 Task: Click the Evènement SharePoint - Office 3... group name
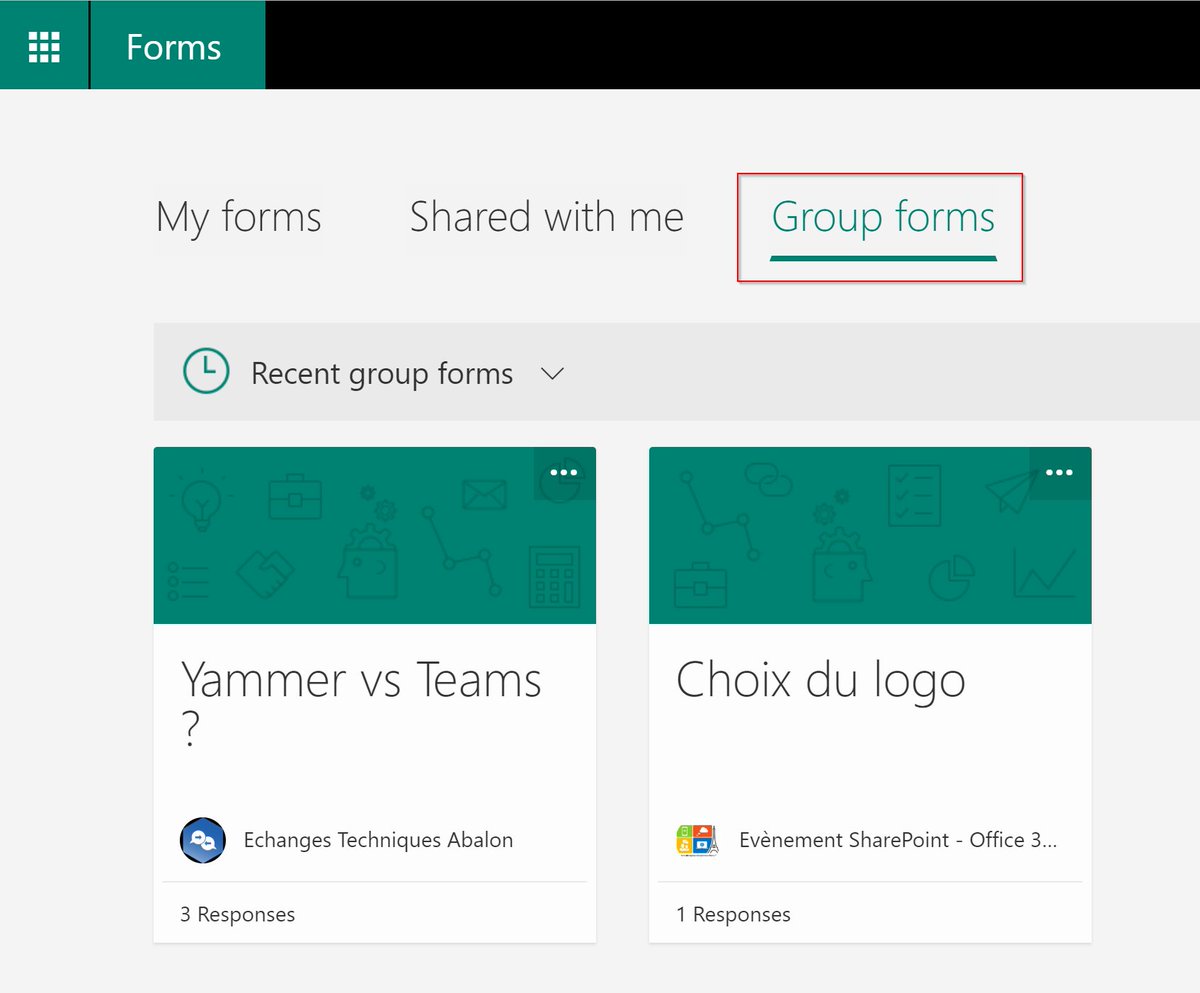pos(898,840)
